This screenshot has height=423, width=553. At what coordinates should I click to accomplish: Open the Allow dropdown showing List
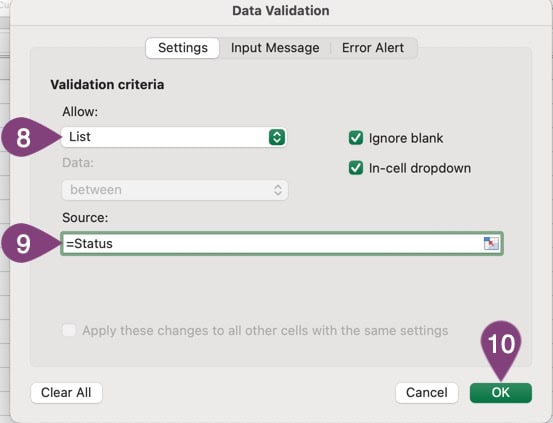pyautogui.click(x=174, y=137)
